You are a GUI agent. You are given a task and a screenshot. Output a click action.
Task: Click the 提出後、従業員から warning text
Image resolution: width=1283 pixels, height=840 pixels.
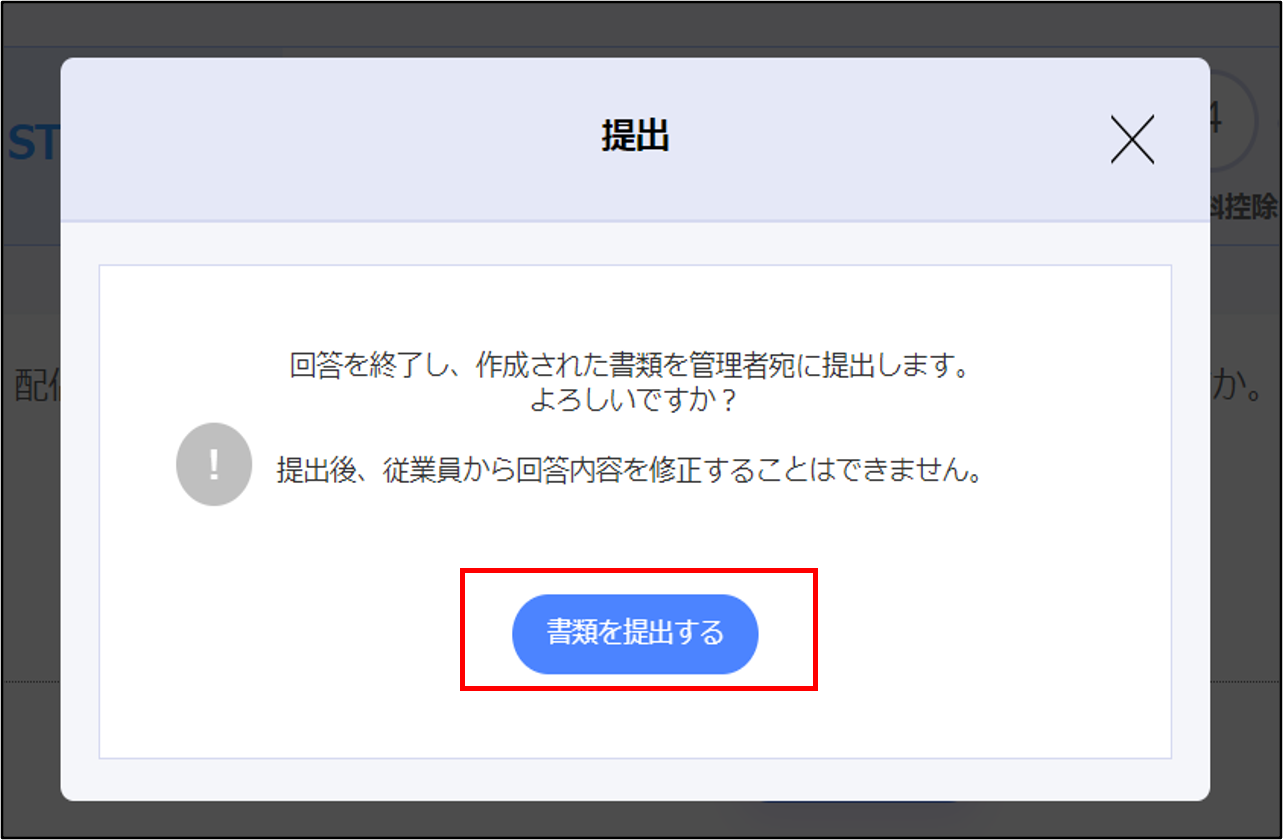[630, 470]
